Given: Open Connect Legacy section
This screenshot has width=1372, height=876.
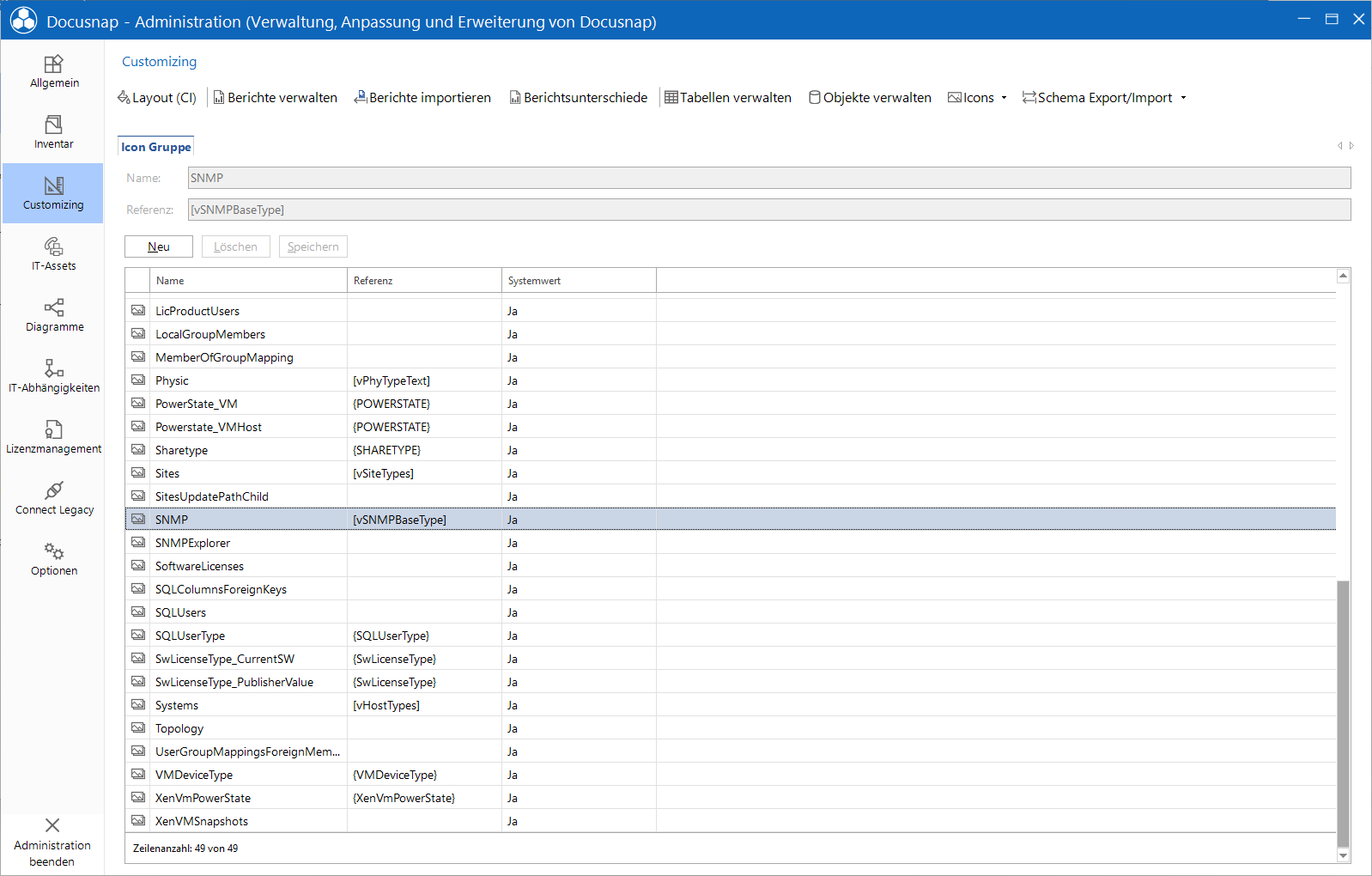Looking at the screenshot, I should click(53, 499).
